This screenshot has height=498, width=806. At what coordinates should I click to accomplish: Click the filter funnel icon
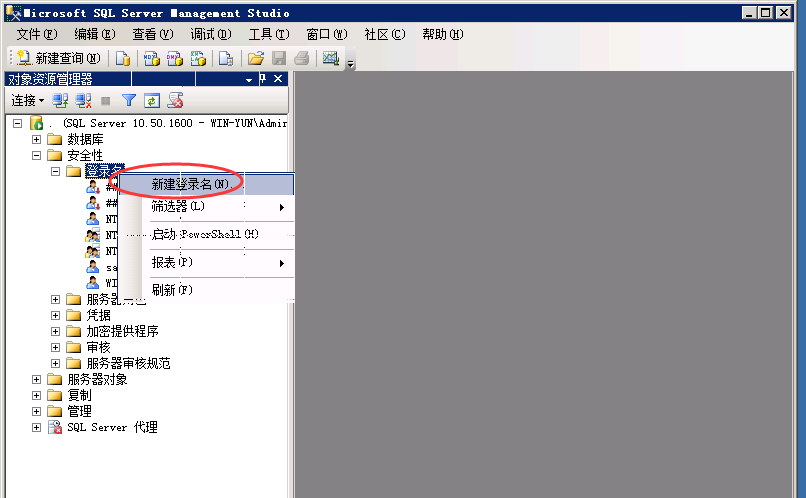(129, 101)
